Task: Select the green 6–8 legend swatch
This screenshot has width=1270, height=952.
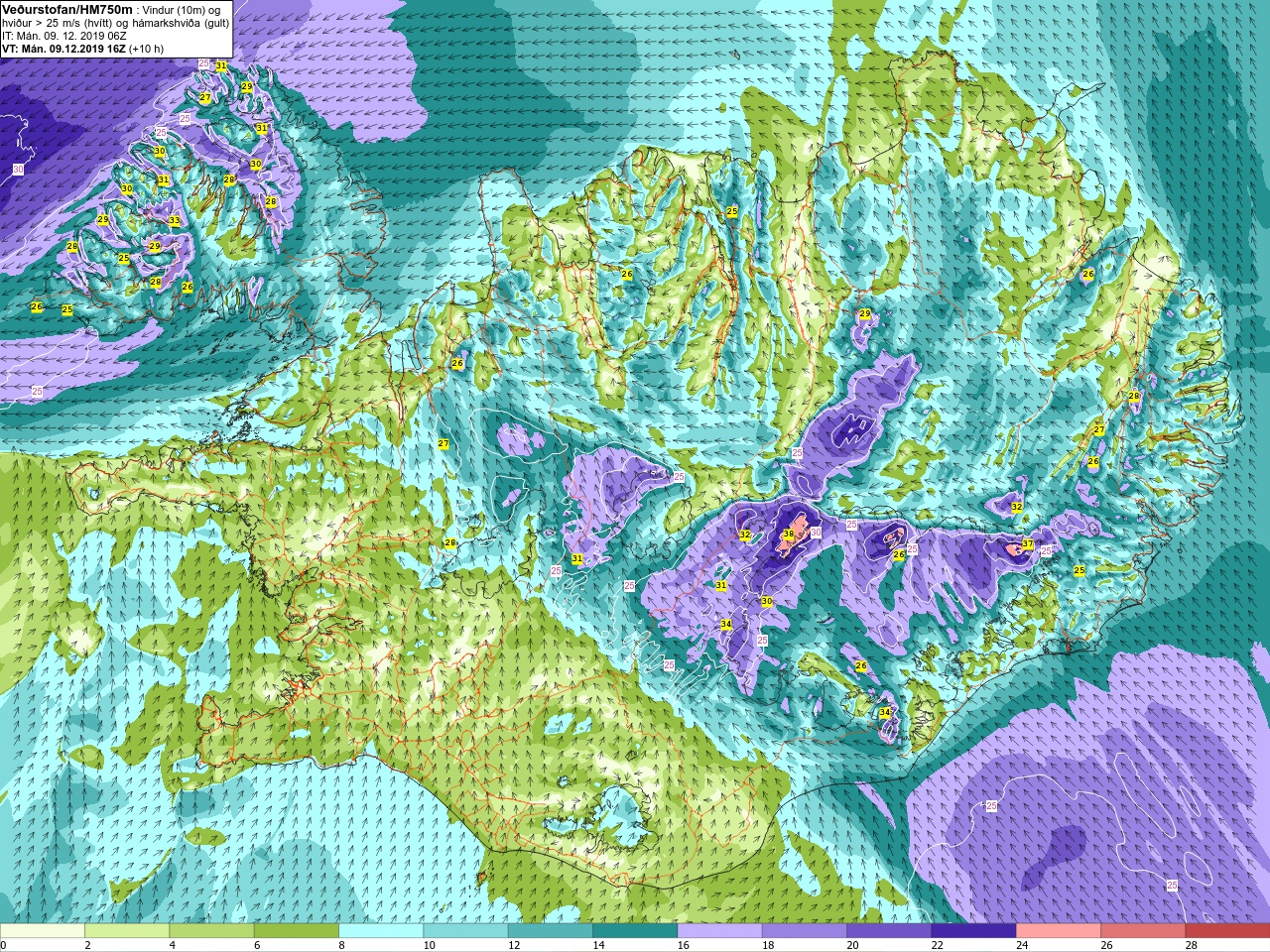Action: coord(297,931)
